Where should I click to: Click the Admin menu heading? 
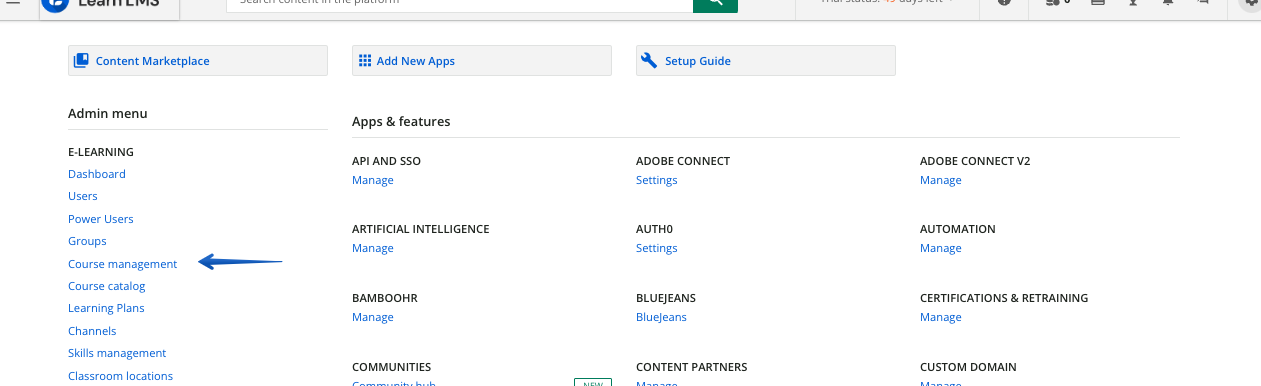108,113
